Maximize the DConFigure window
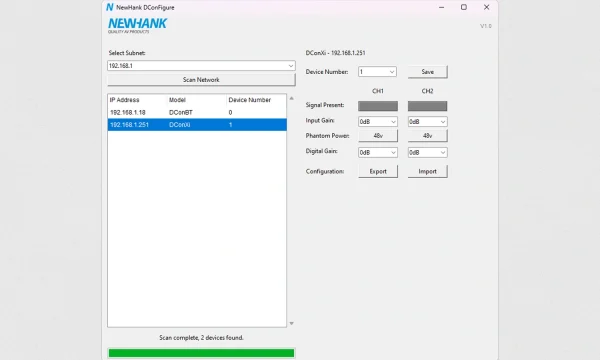600x360 pixels. [464, 7]
